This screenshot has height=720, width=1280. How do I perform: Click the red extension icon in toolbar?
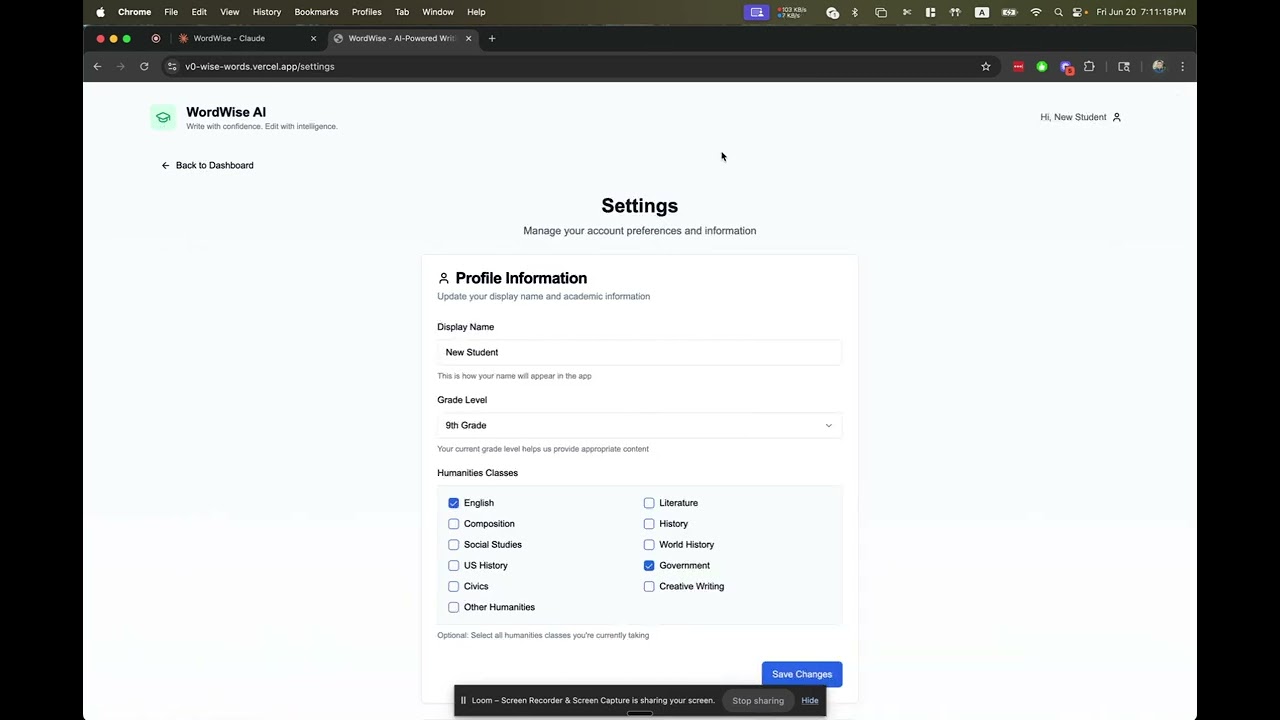[1018, 66]
